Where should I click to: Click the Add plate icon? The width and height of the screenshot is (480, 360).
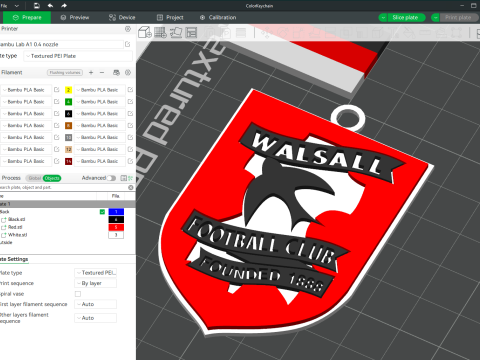click(x=160, y=32)
